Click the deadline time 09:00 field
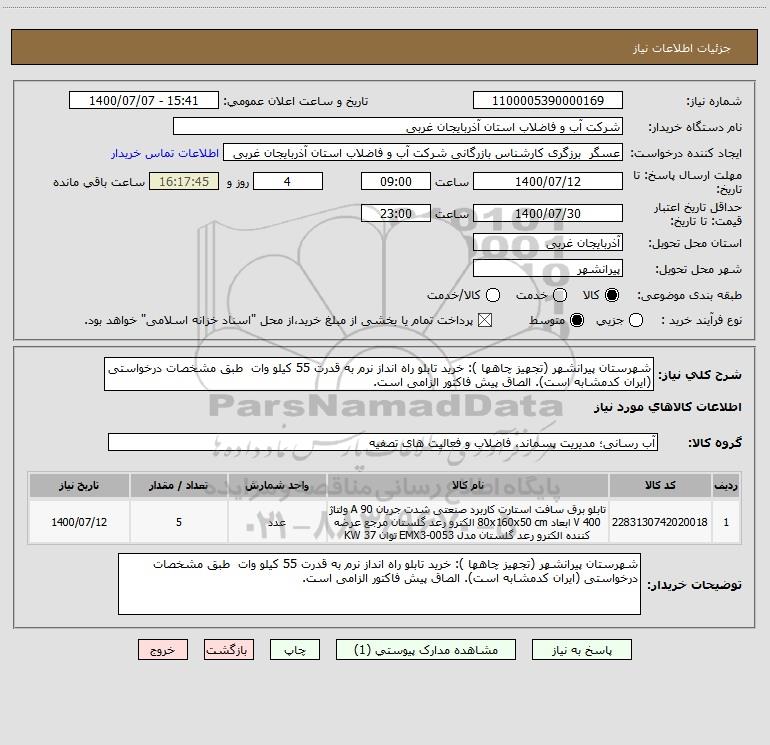This screenshot has width=770, height=745. click(x=396, y=181)
